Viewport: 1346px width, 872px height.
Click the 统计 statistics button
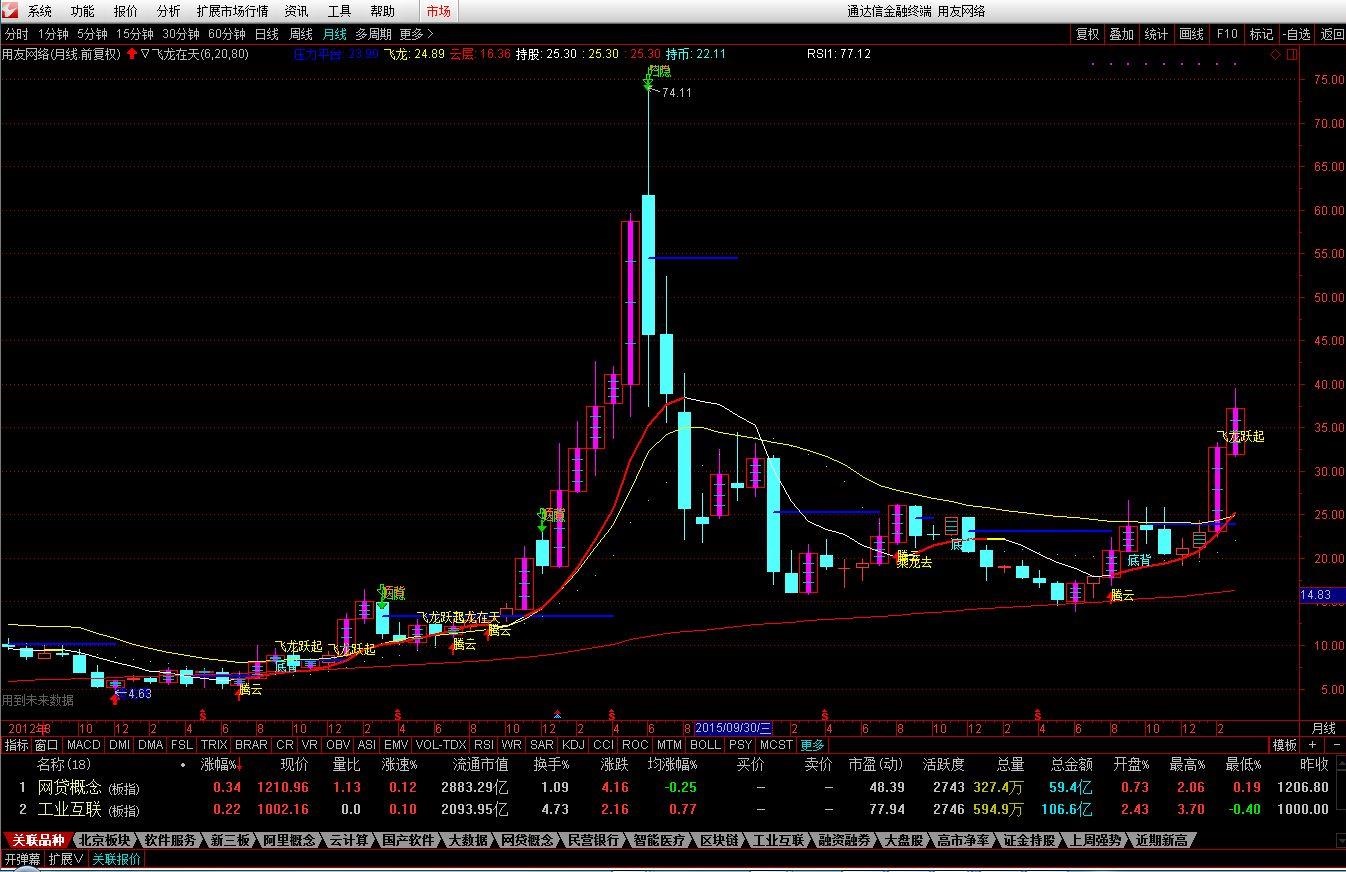tap(1157, 34)
